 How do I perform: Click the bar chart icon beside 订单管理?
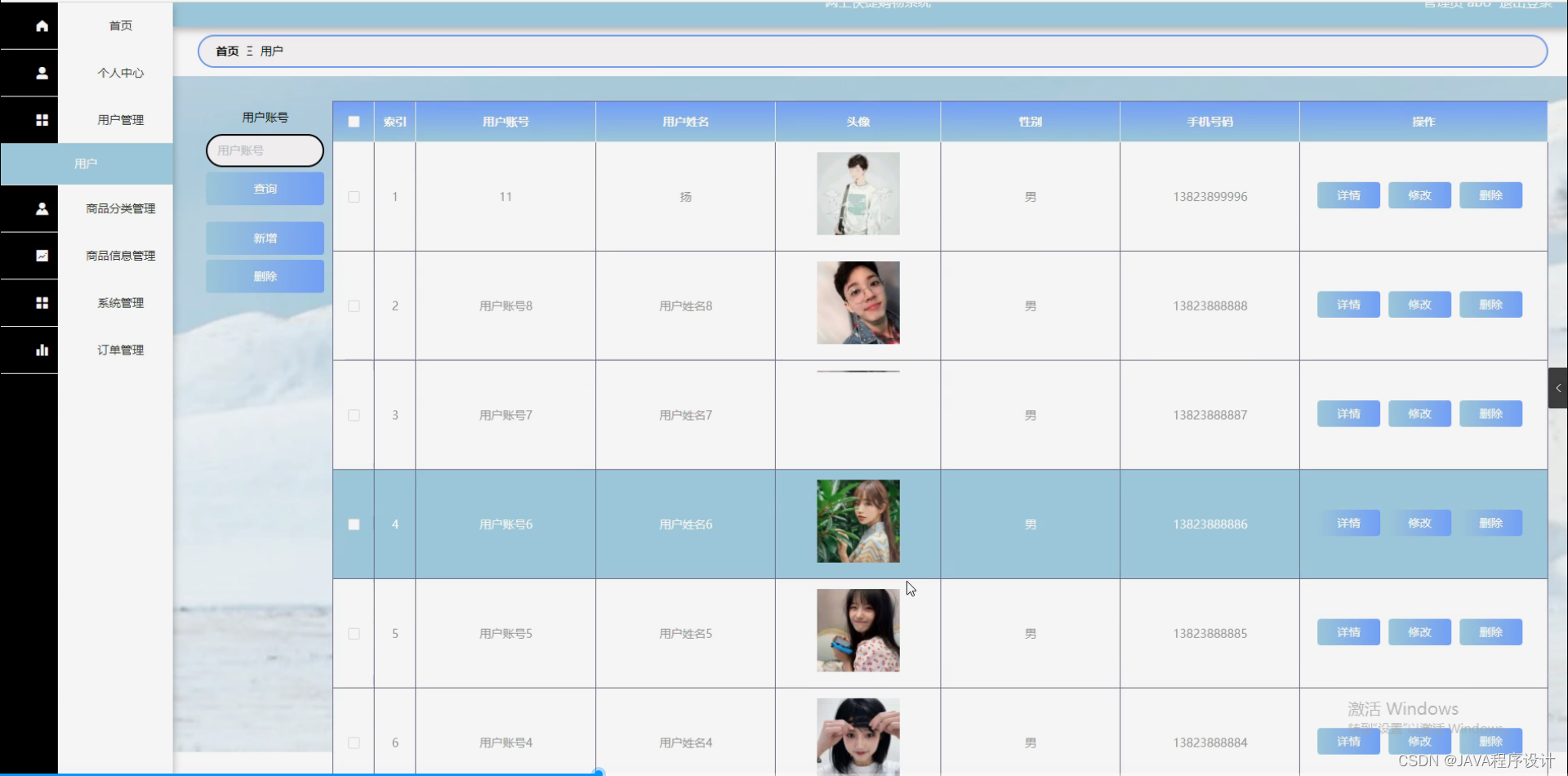click(42, 350)
